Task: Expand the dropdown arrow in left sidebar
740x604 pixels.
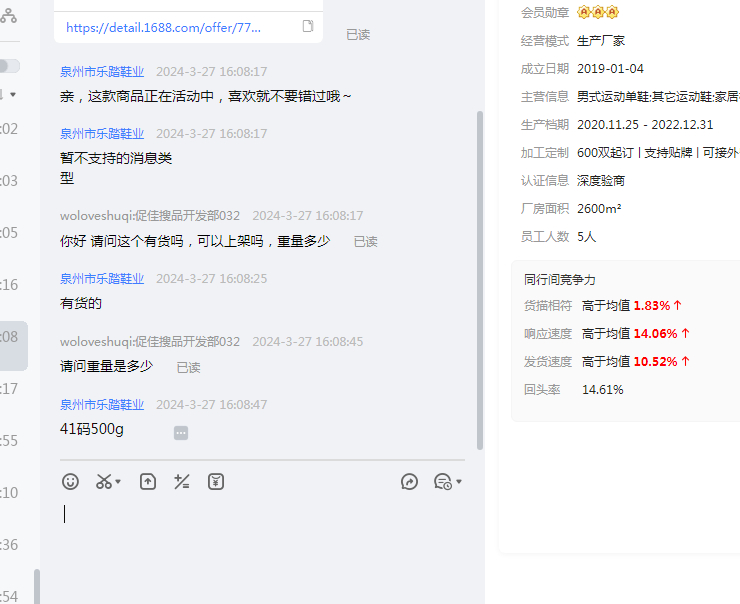Action: point(13,95)
